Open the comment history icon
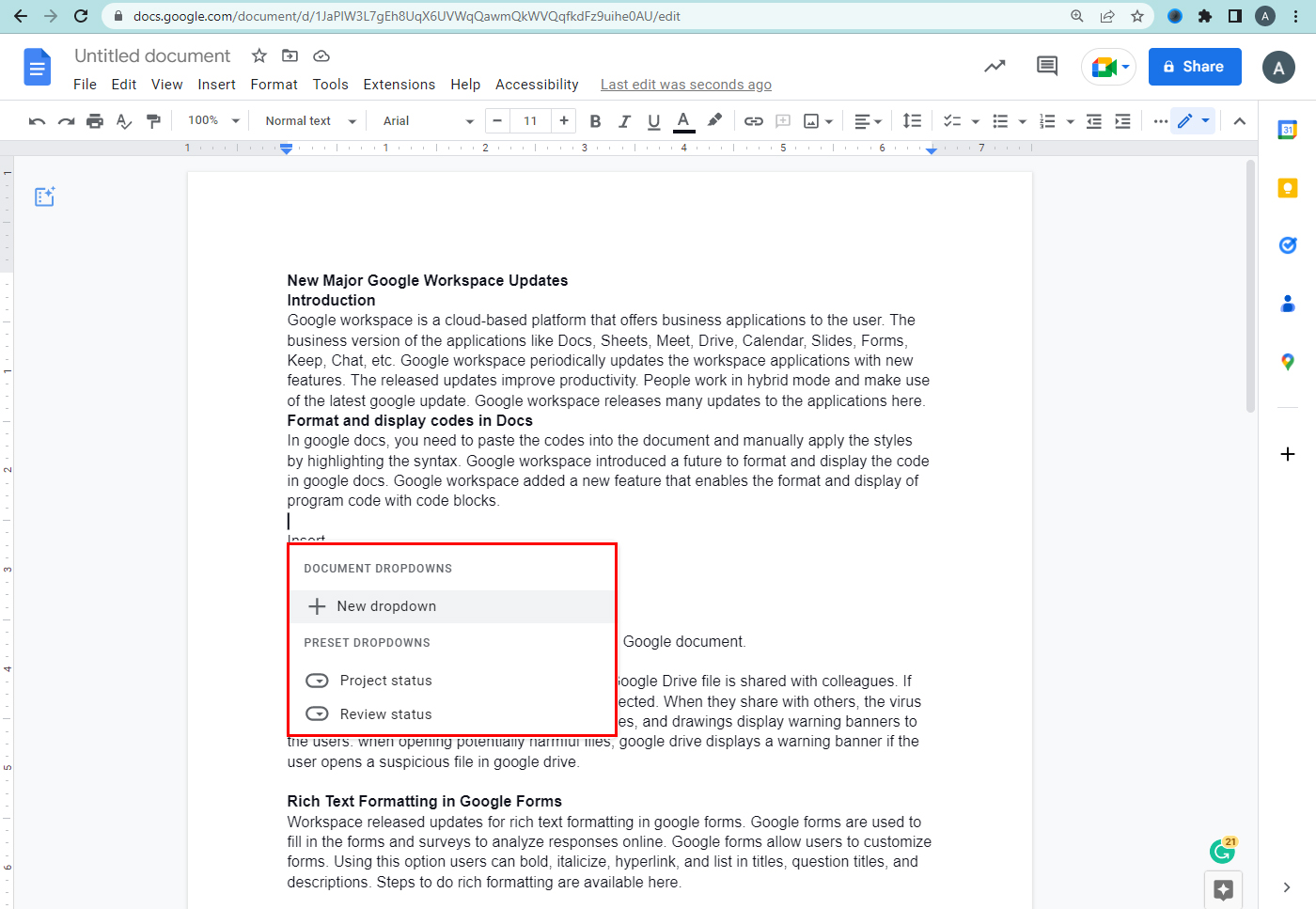 (1046, 66)
